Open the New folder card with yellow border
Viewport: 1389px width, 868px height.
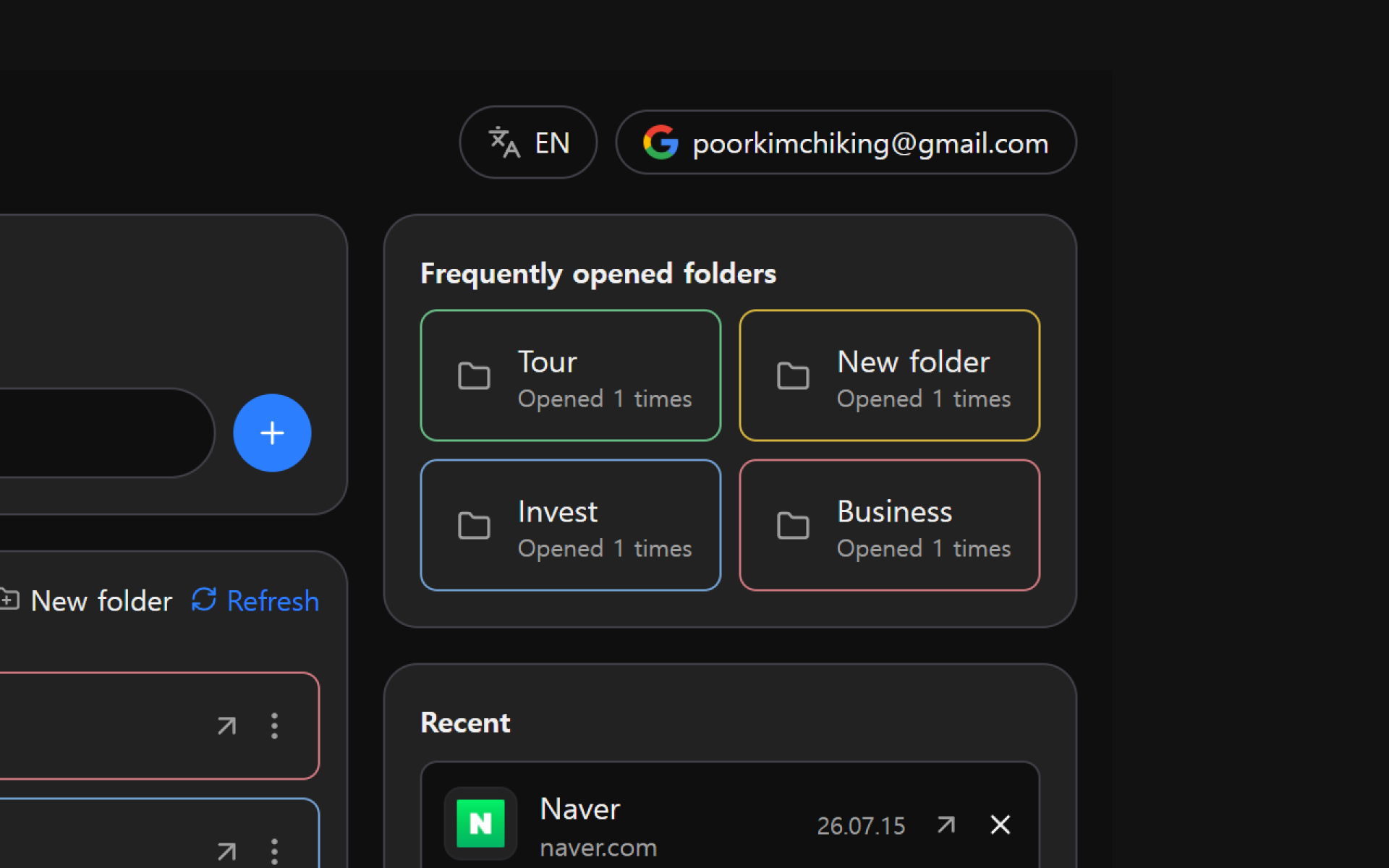(x=889, y=375)
